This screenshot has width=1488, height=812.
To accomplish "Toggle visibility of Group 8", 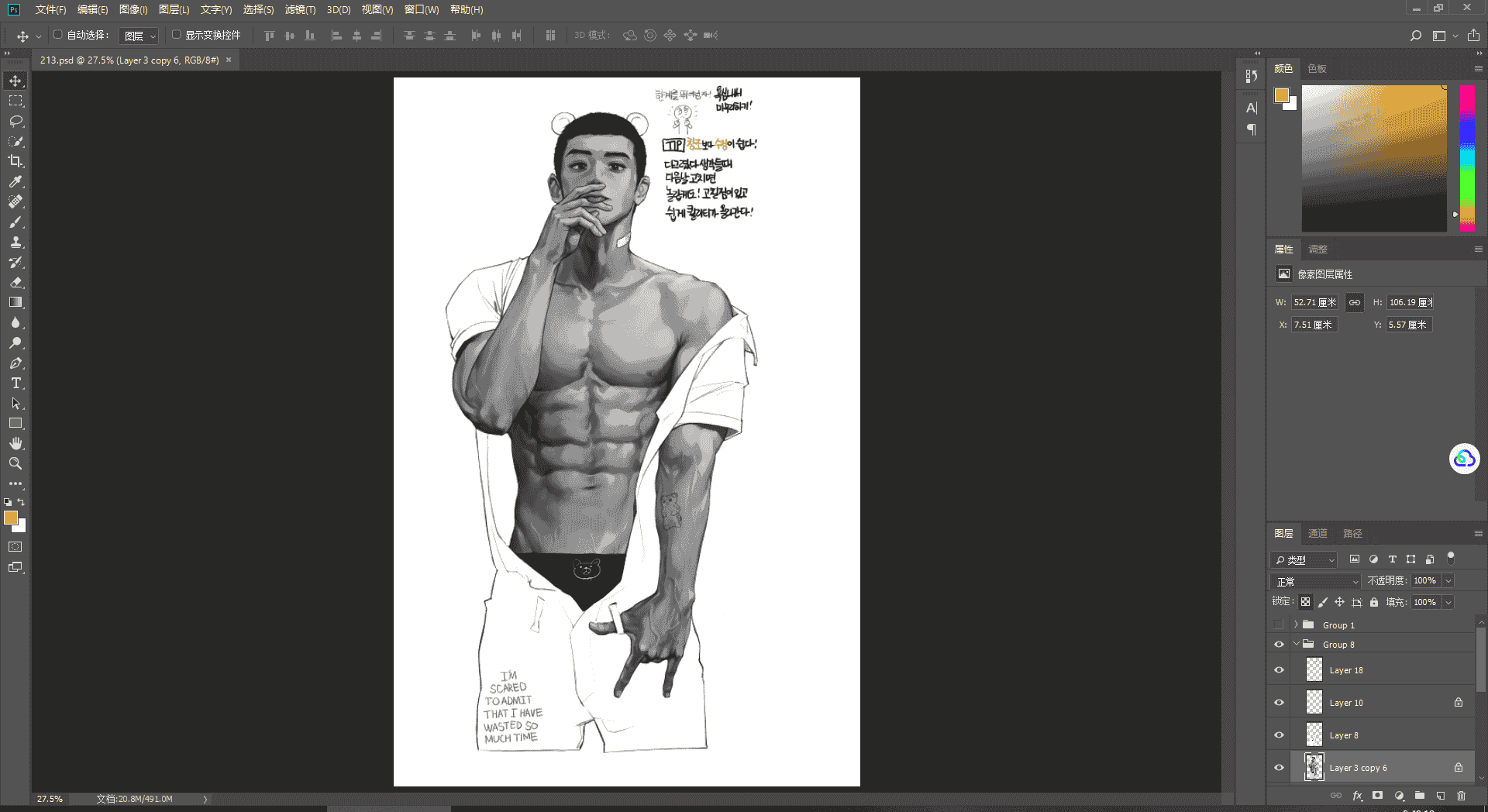I will point(1279,645).
